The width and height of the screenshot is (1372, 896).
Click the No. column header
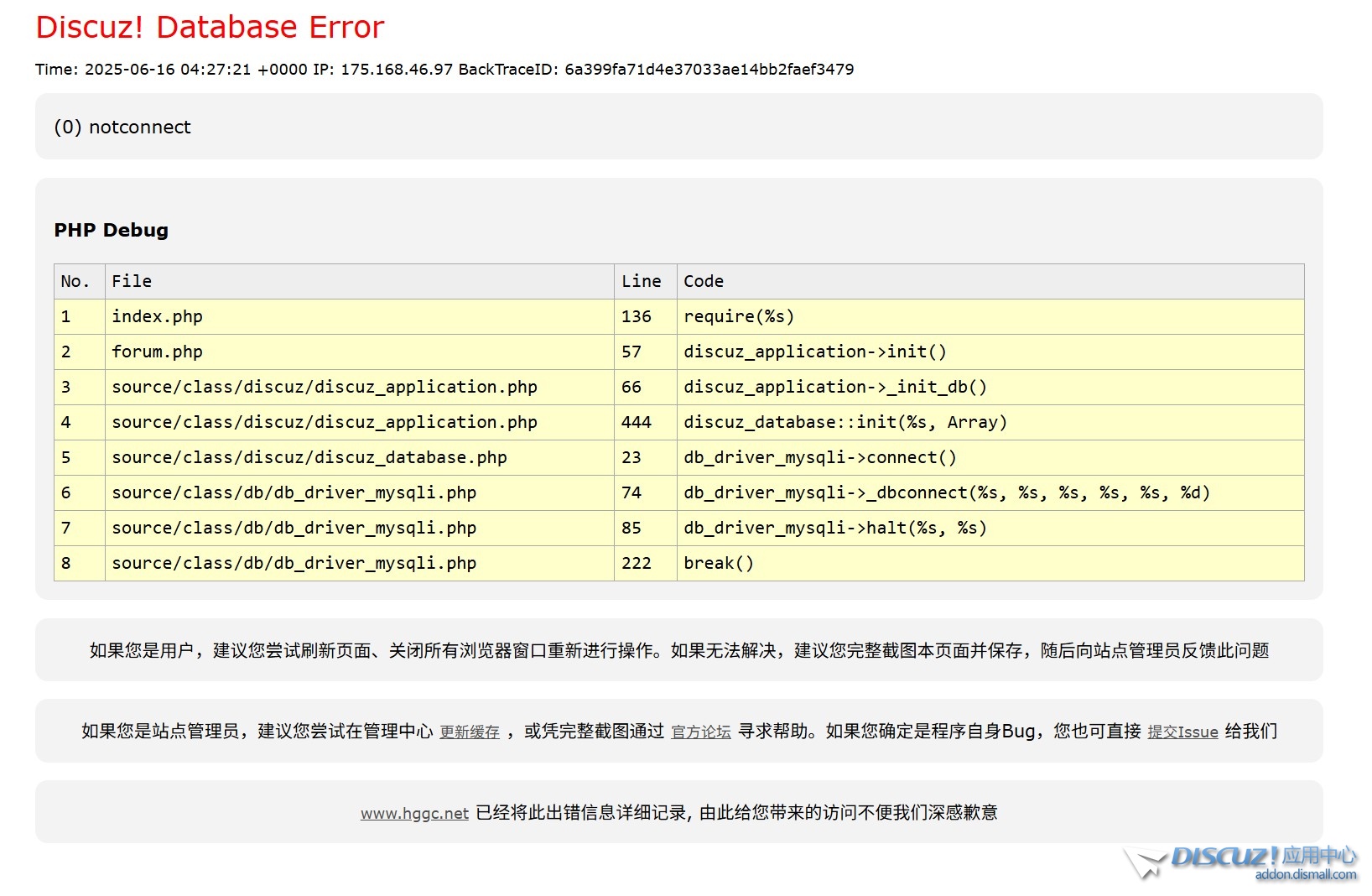(75, 282)
